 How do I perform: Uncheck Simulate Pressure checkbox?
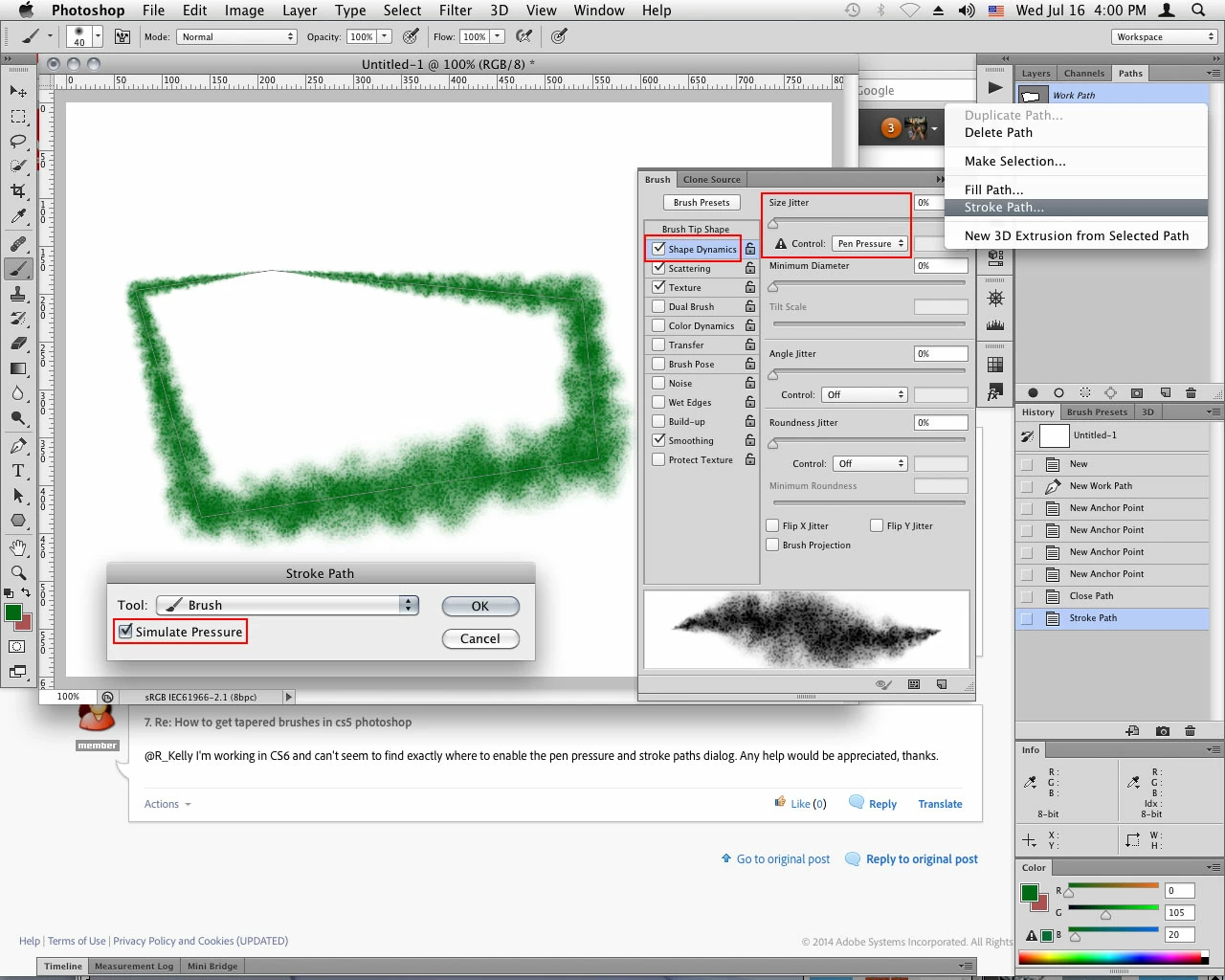click(x=125, y=632)
